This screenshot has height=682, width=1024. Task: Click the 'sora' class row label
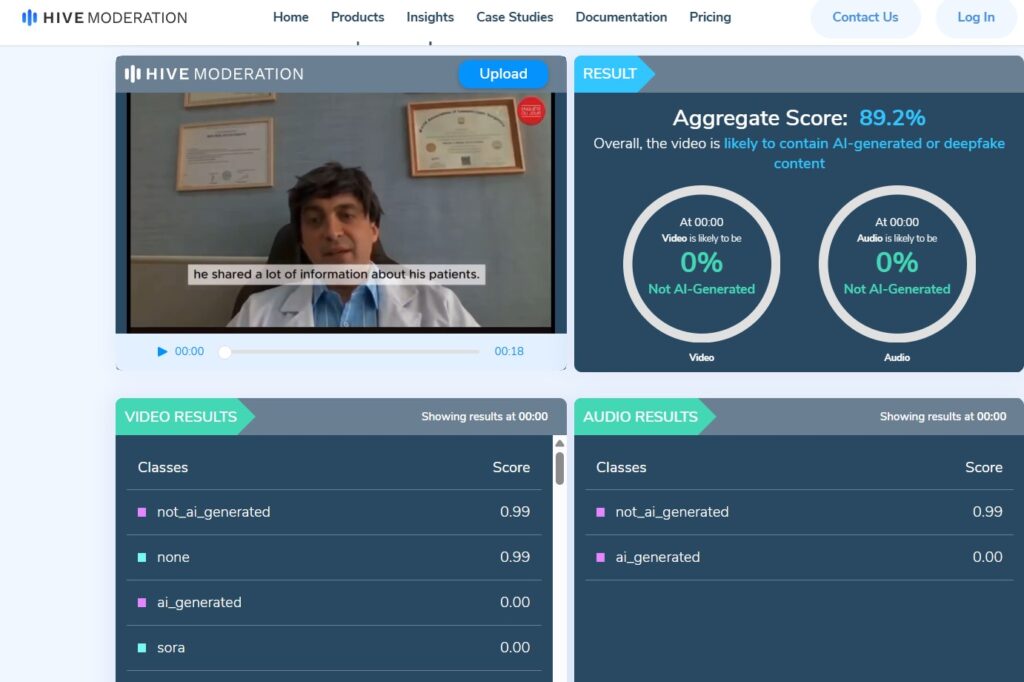click(171, 648)
